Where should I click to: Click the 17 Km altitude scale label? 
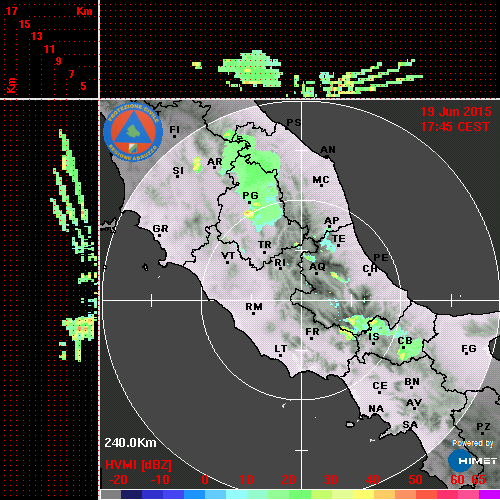pyautogui.click(x=12, y=11)
